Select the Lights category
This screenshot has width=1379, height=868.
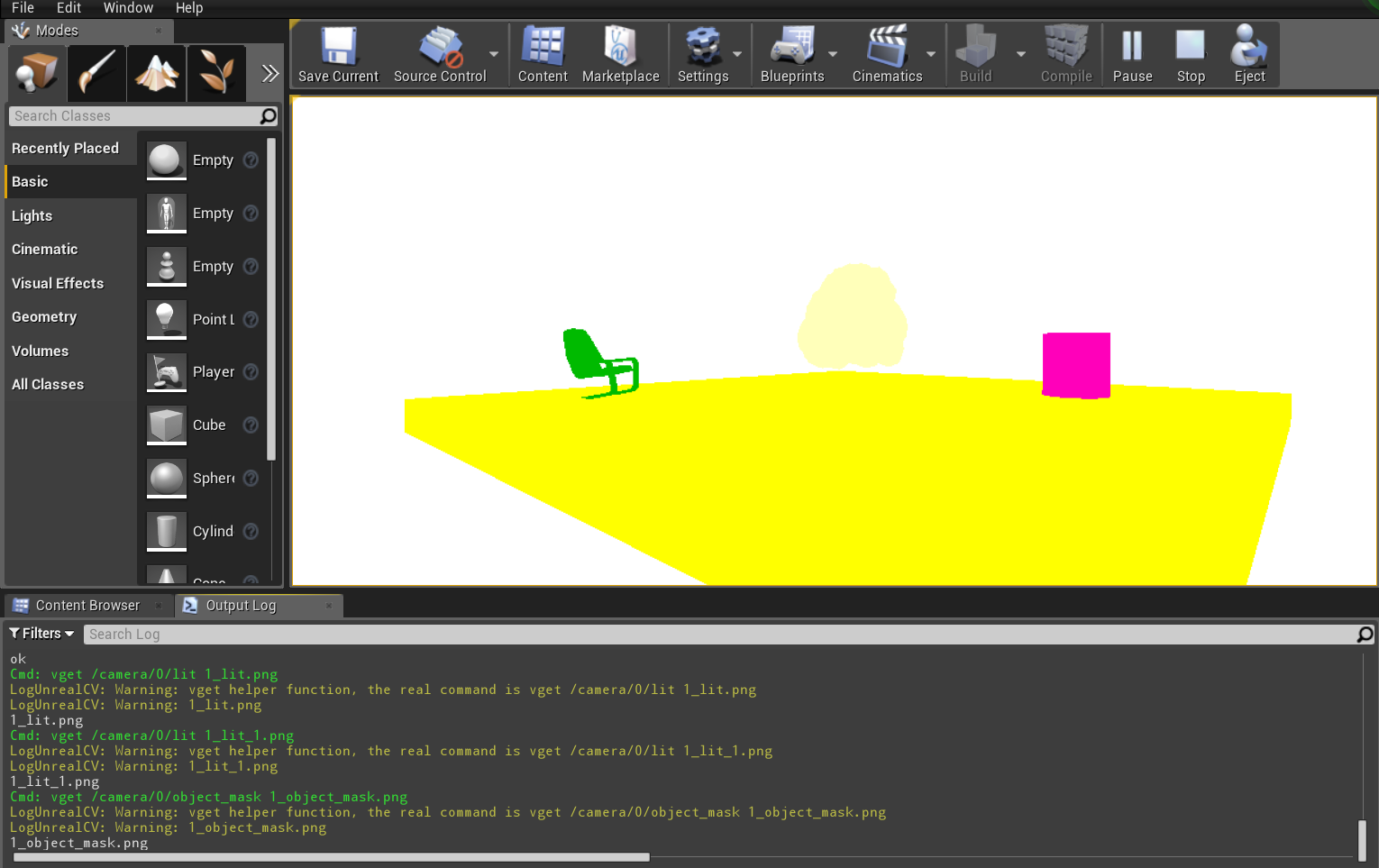click(32, 215)
